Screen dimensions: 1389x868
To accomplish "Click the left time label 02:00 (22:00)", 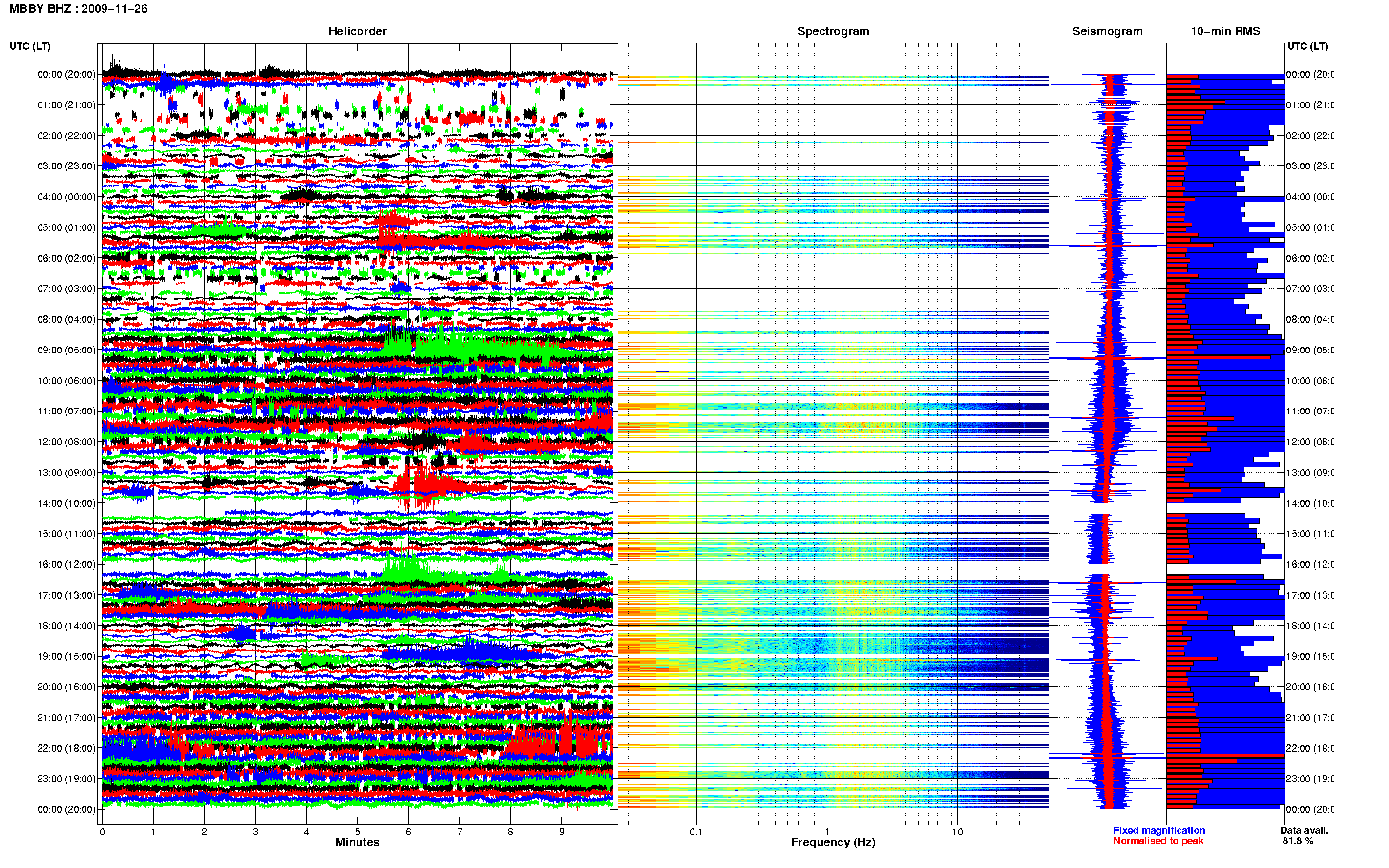I will 66,136.
